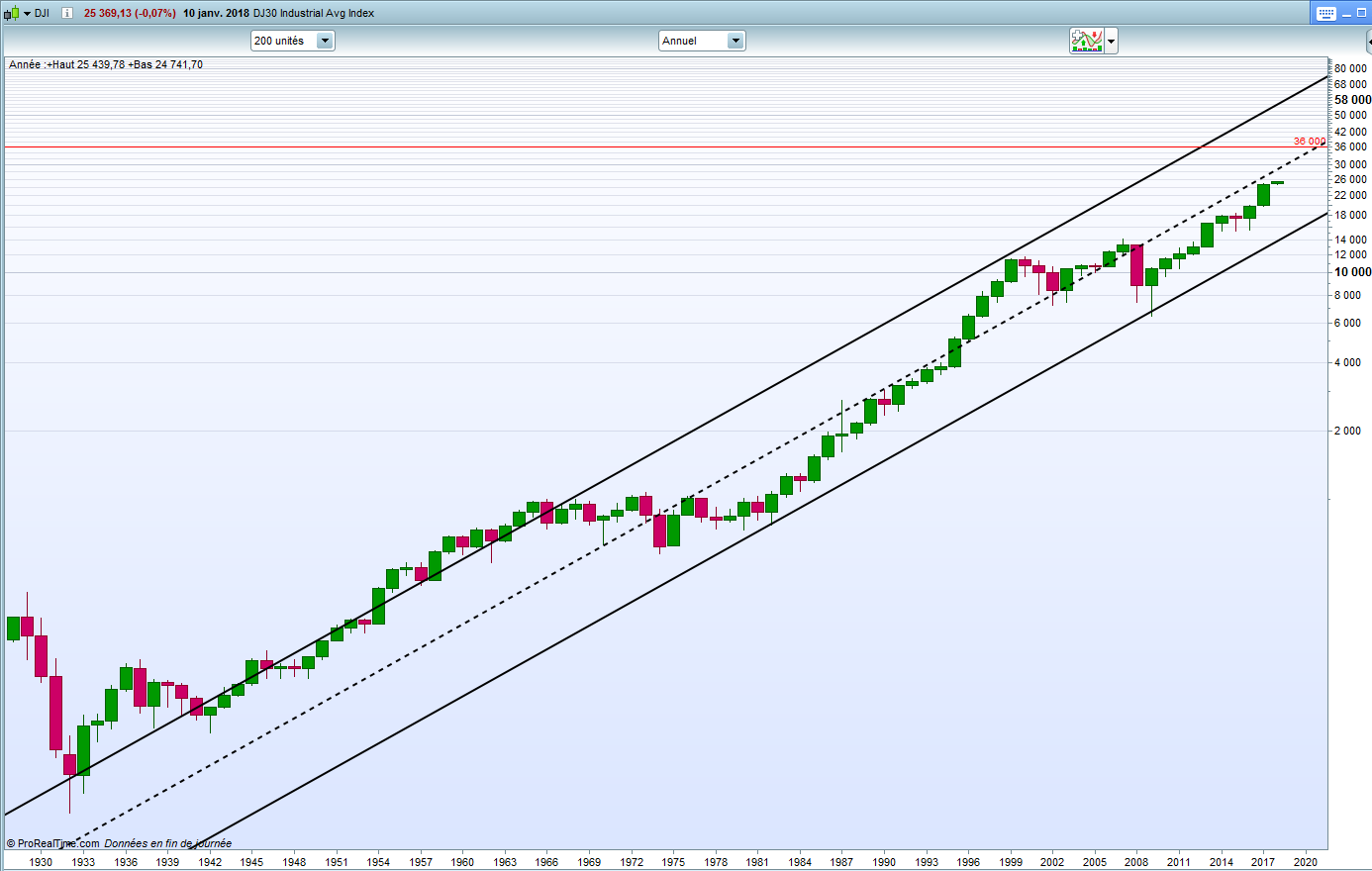This screenshot has height=871, width=1372.
Task: Click the Année Haut/Bas info line
Action: 106,64
